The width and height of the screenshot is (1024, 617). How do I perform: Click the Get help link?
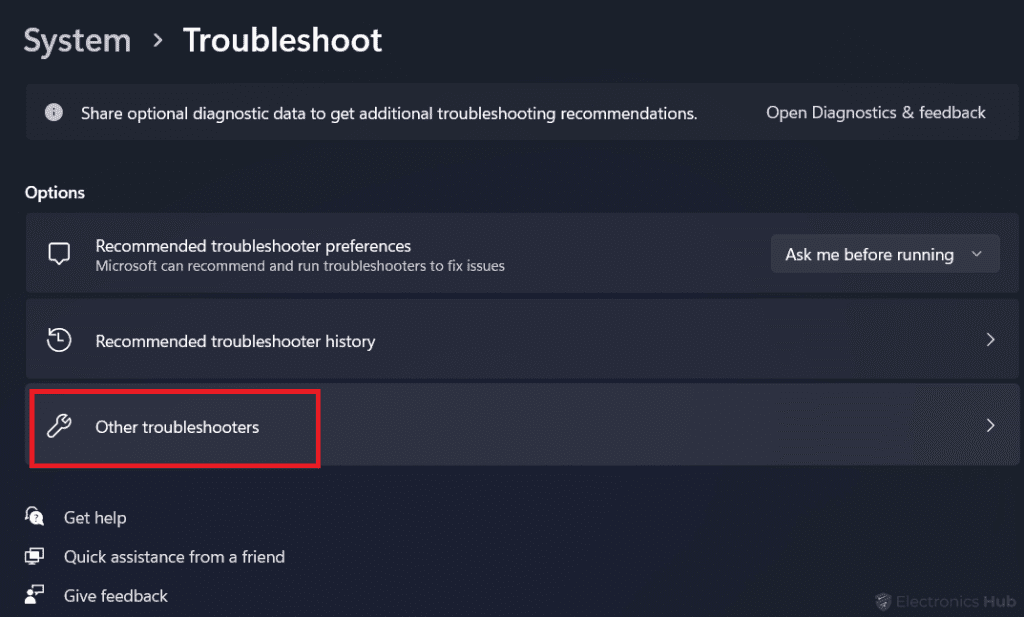tap(96, 517)
